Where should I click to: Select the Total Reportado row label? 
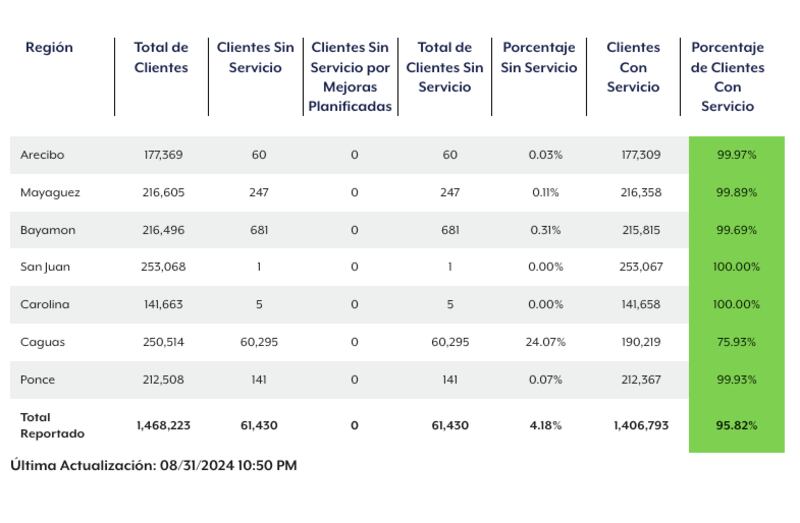pyautogui.click(x=52, y=425)
